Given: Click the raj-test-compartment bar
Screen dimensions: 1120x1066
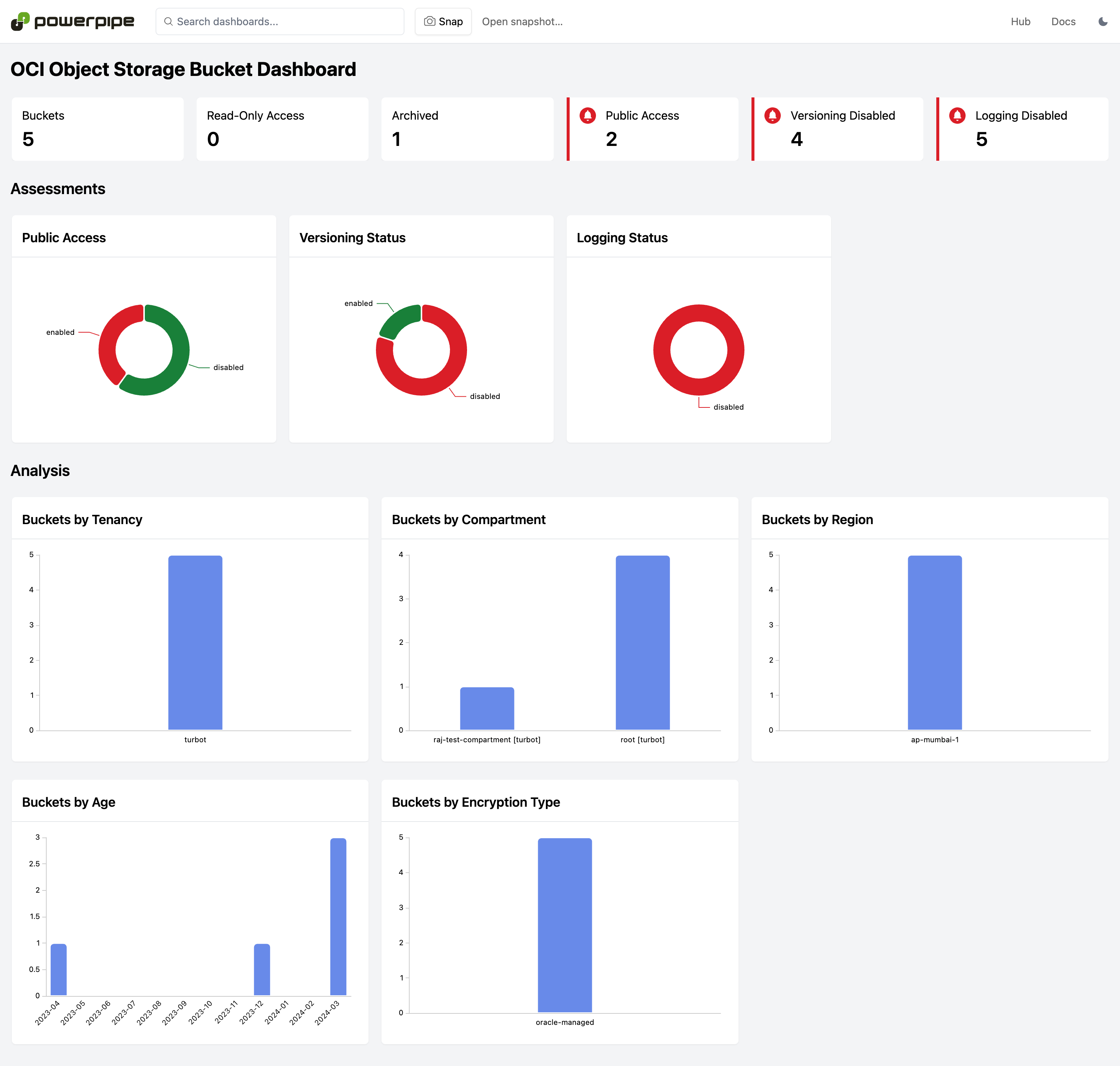Looking at the screenshot, I should coord(487,708).
